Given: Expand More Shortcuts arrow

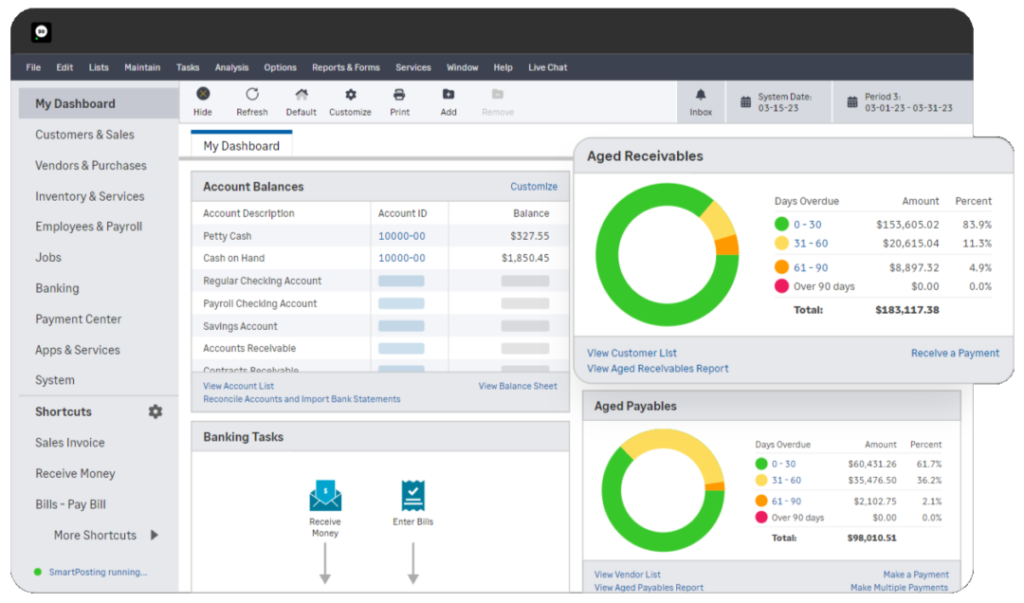Looking at the screenshot, I should [155, 535].
